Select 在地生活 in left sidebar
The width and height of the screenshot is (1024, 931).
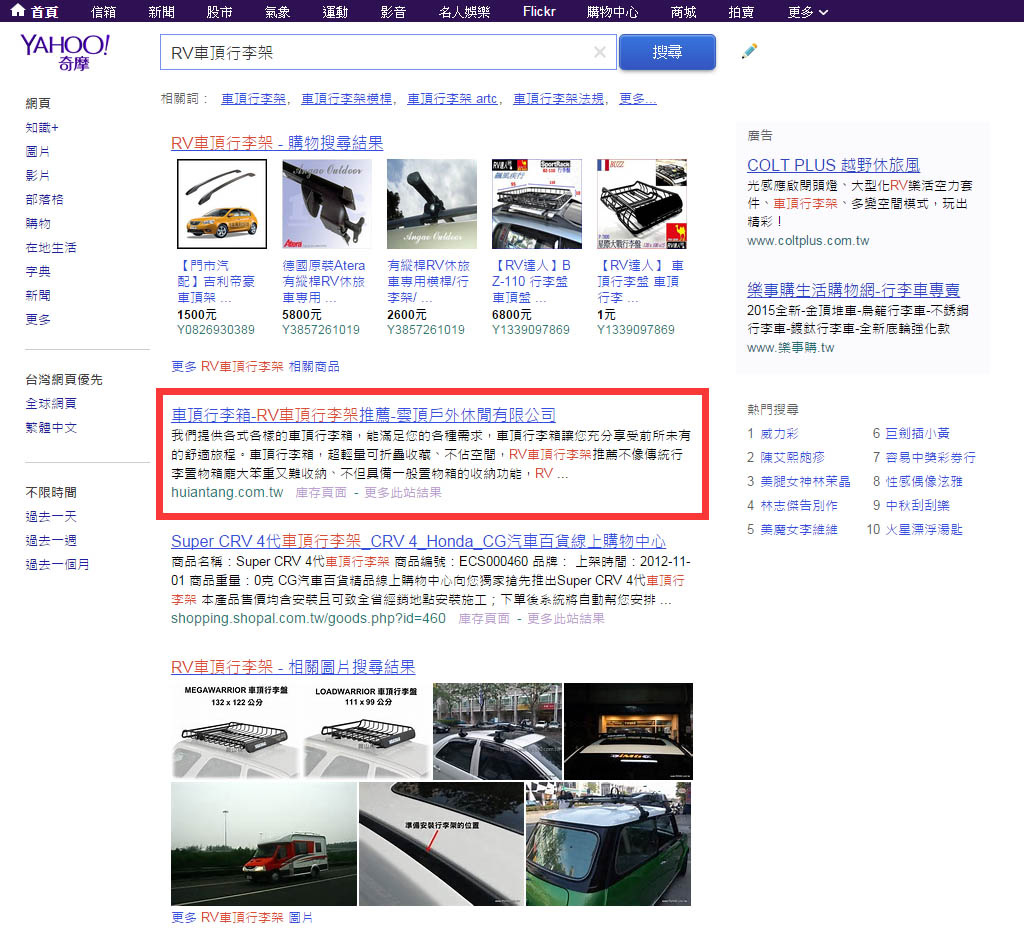click(x=51, y=247)
